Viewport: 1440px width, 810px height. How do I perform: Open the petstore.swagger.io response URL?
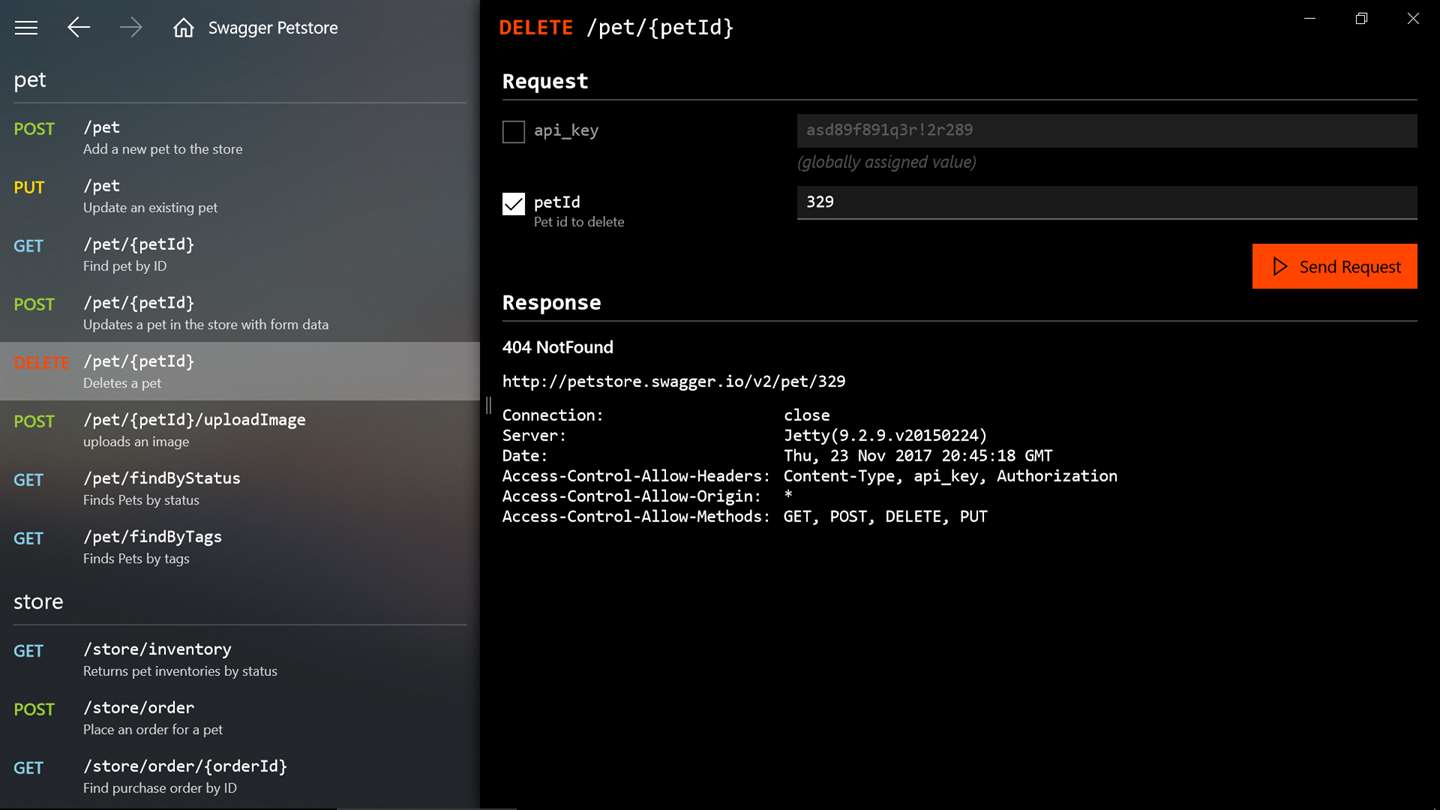tap(674, 381)
